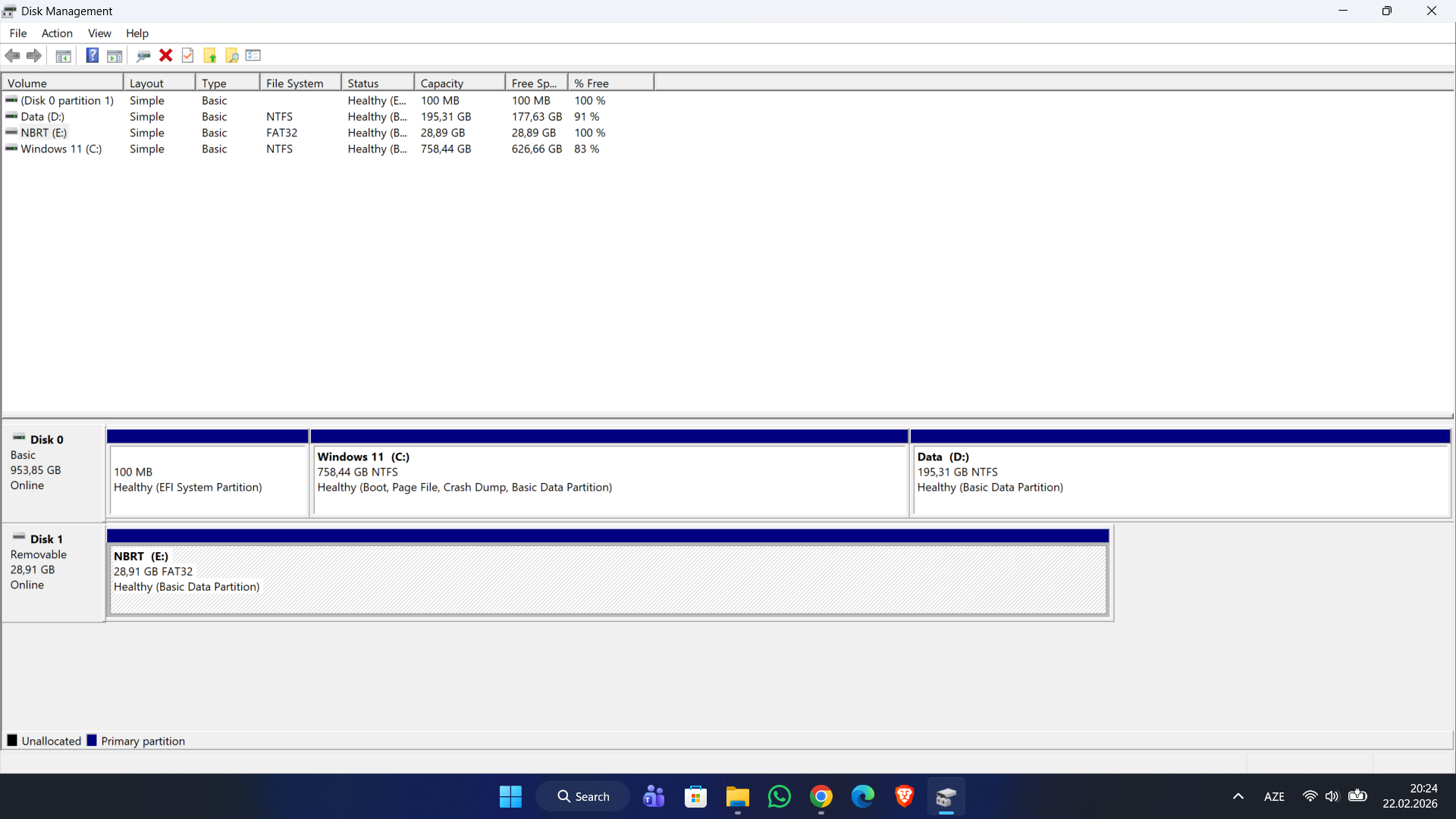The image size is (1456, 819).
Task: Open the Help menu
Action: click(x=137, y=33)
